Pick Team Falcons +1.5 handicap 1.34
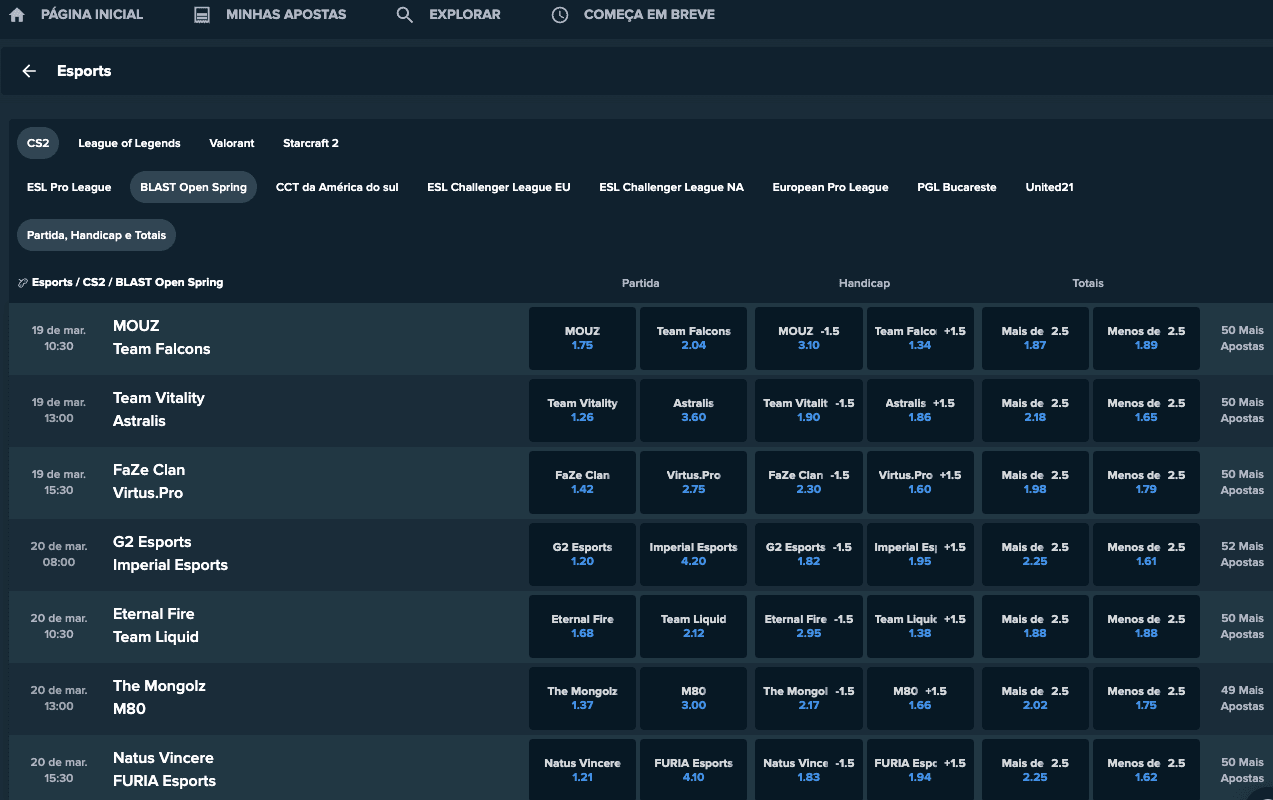The image size is (1273, 800). pos(920,338)
